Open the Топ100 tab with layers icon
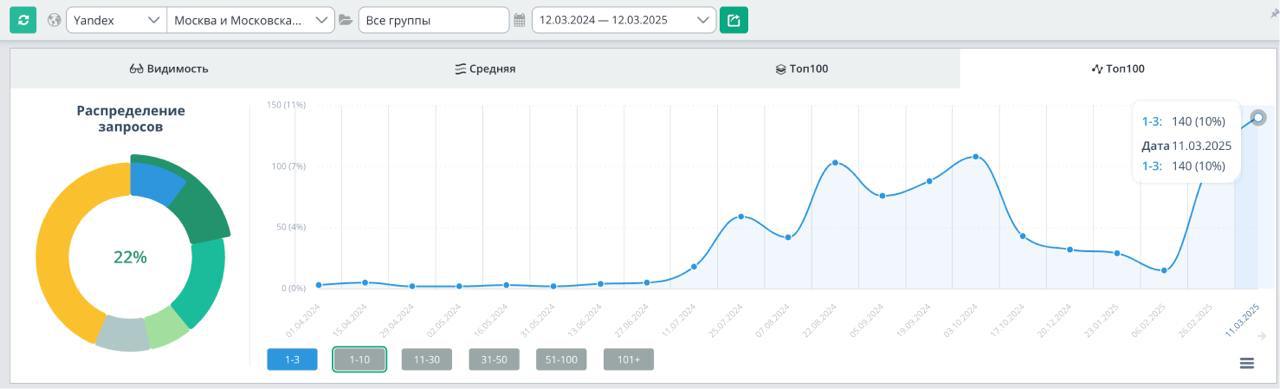 pos(801,69)
